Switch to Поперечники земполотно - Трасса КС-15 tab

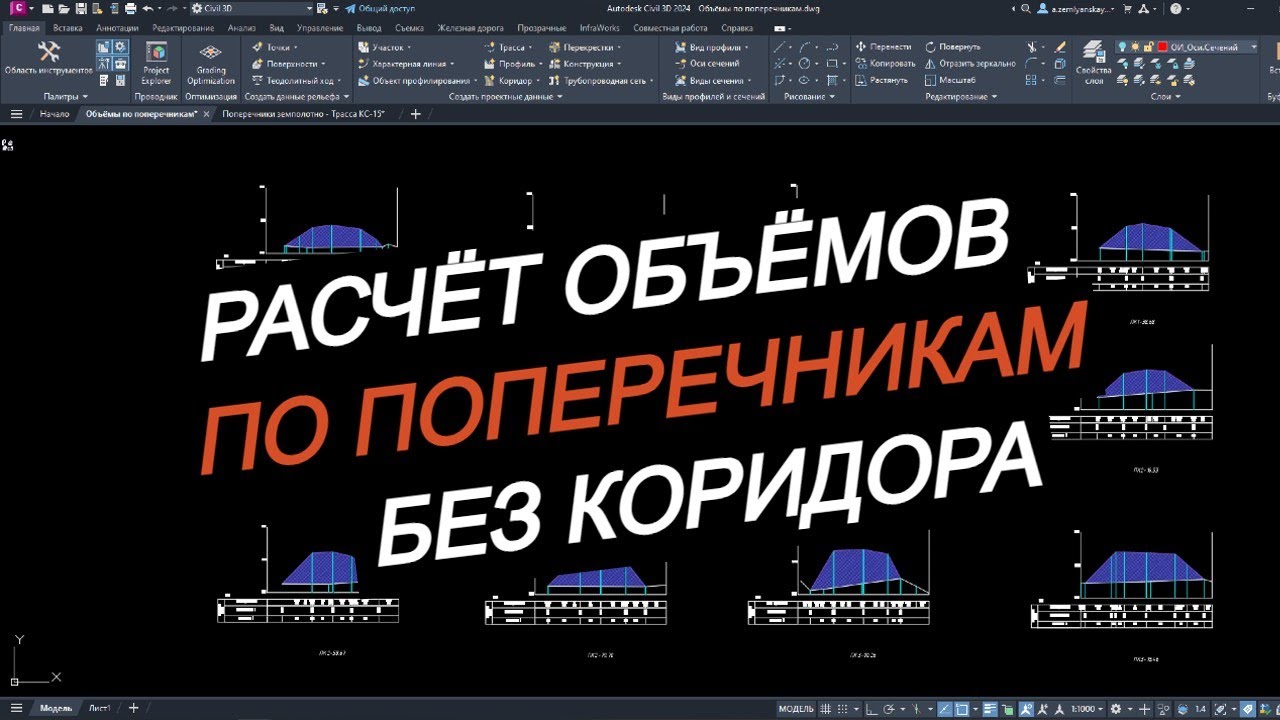[x=304, y=114]
